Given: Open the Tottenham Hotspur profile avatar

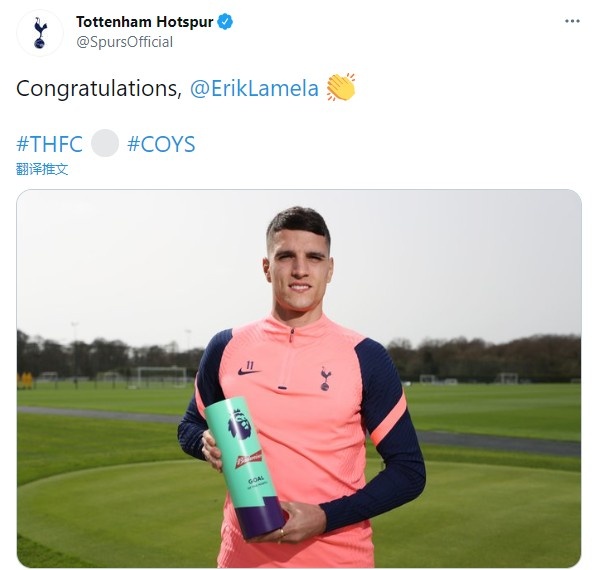Looking at the screenshot, I should pyautogui.click(x=40, y=33).
